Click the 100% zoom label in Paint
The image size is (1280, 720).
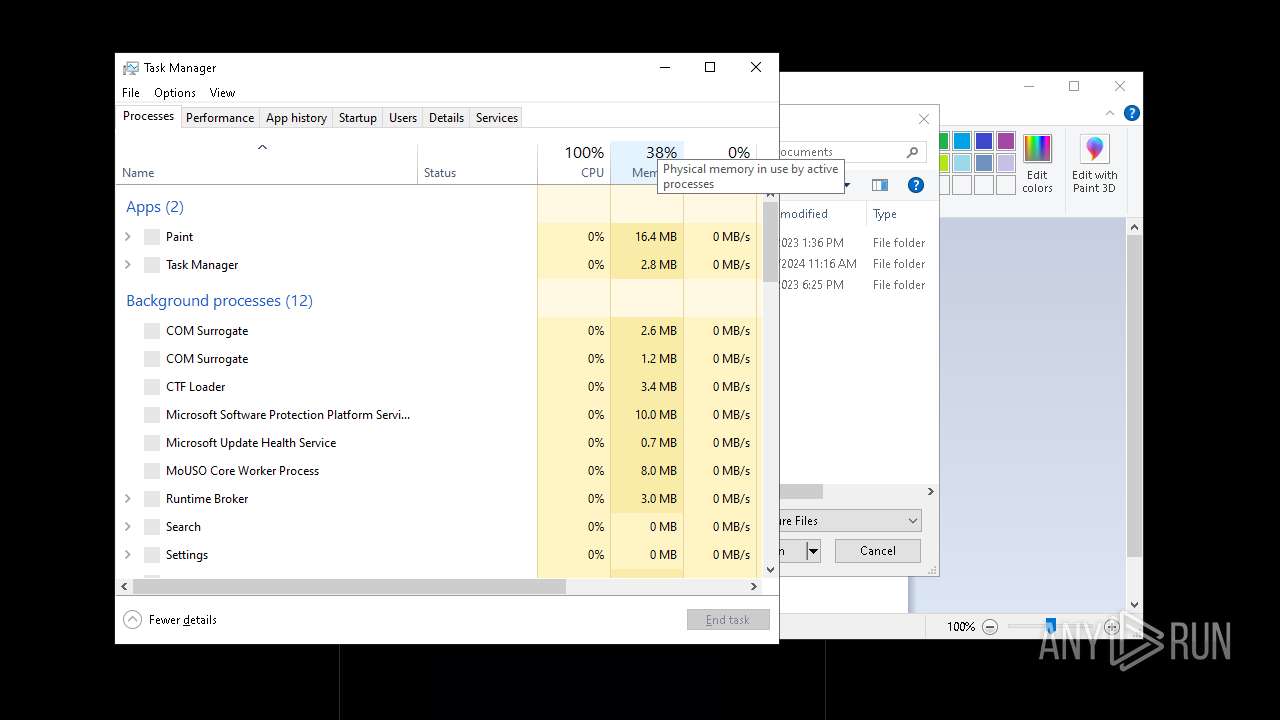coord(961,627)
